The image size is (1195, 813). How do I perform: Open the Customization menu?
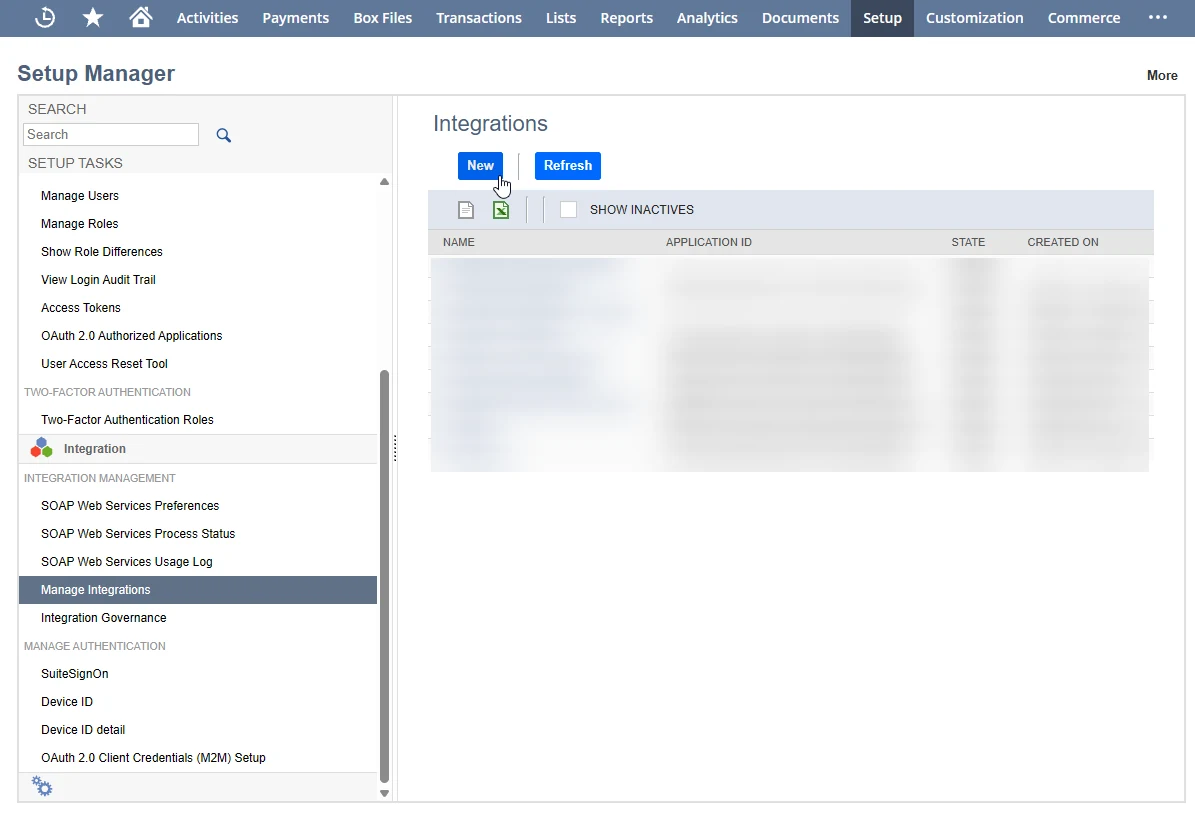975,18
